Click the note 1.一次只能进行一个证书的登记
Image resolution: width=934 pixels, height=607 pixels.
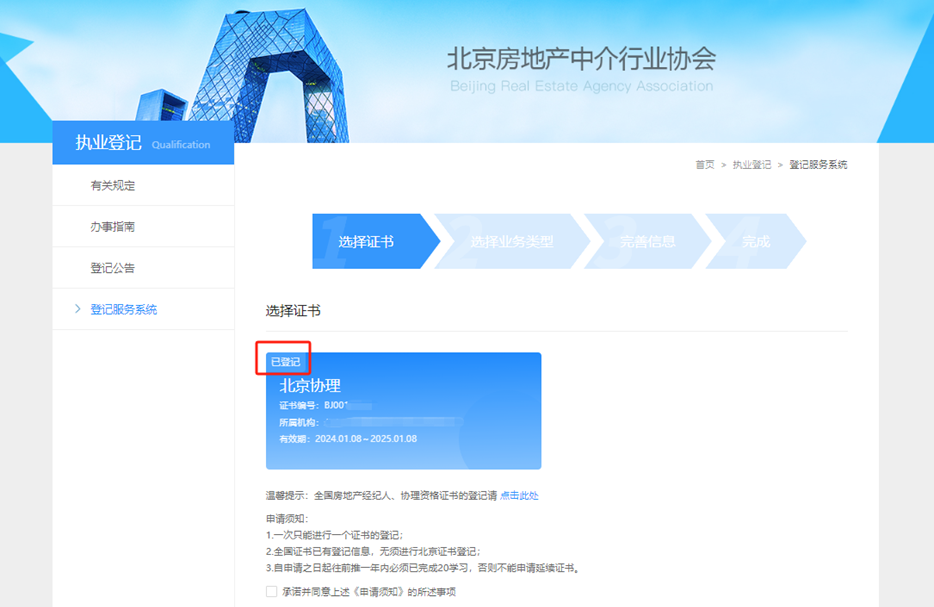pos(335,535)
